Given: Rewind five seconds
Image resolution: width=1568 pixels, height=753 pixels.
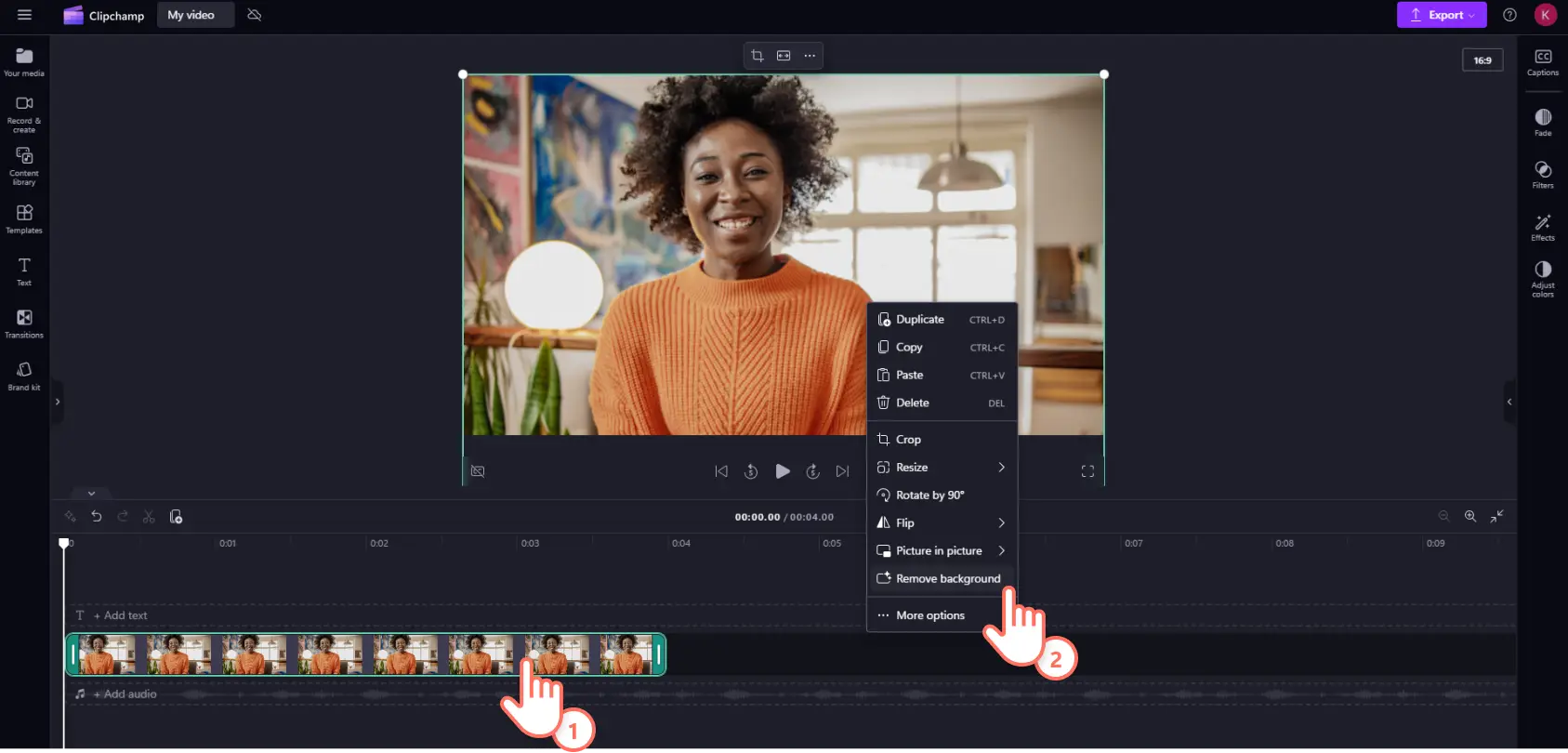Looking at the screenshot, I should point(751,471).
